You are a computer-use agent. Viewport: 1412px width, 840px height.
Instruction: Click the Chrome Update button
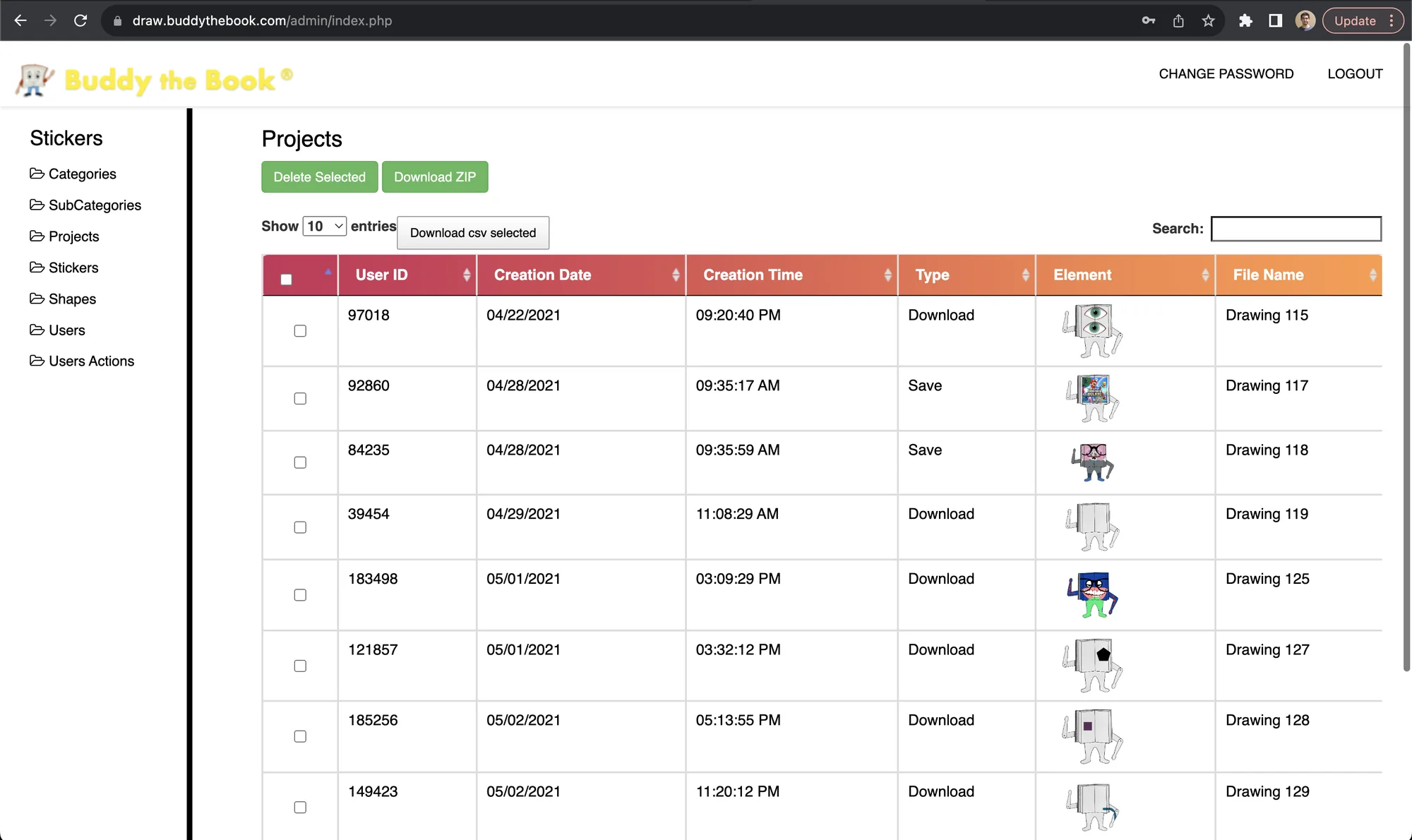click(x=1361, y=20)
